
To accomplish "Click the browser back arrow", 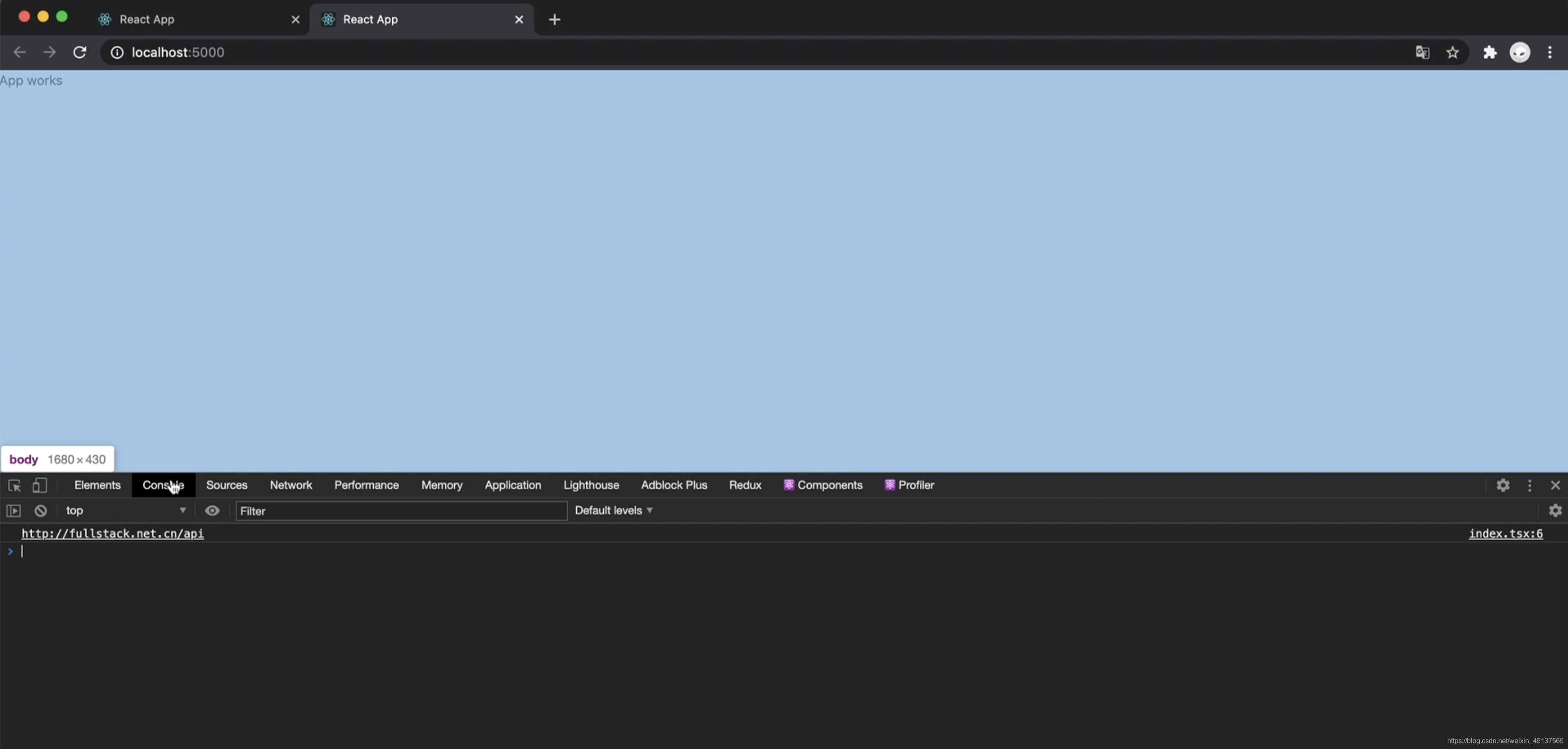I will [19, 52].
